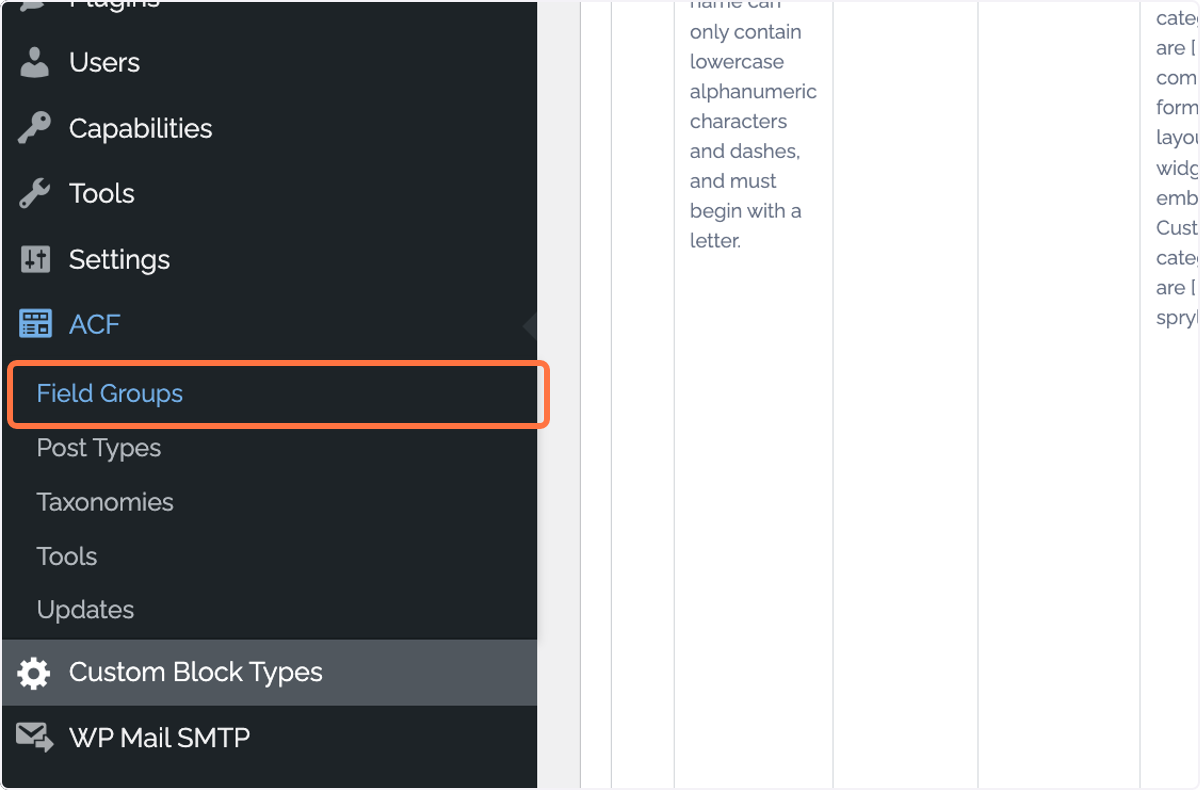Click the Users person icon

[x=35, y=62]
